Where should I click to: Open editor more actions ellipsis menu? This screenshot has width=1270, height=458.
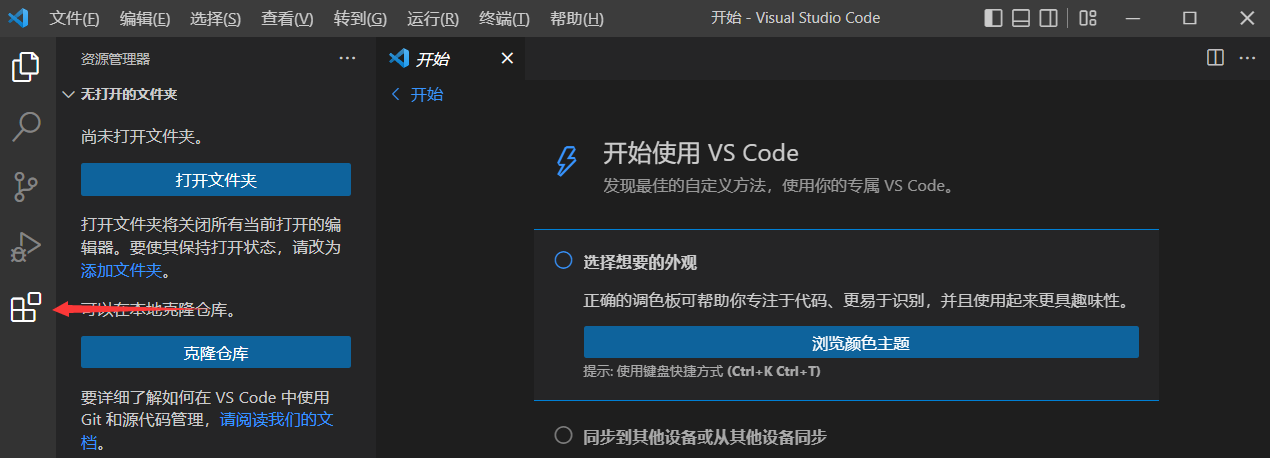pyautogui.click(x=1246, y=58)
